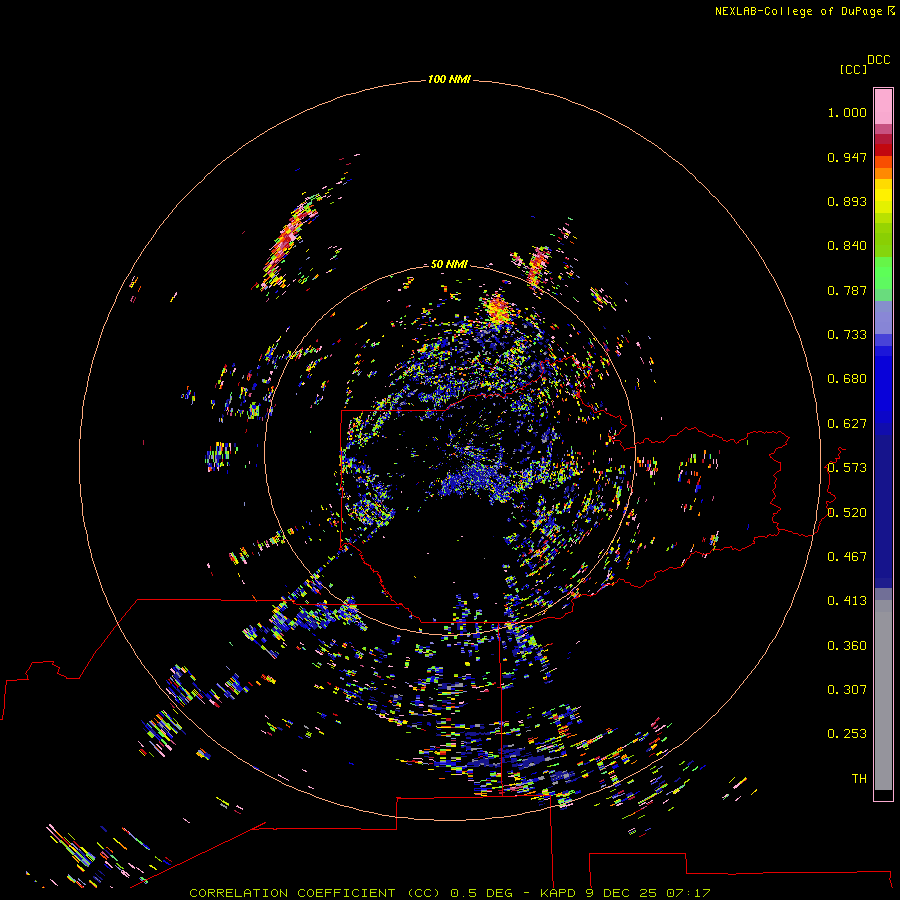Click the TH threshold label

[858, 778]
